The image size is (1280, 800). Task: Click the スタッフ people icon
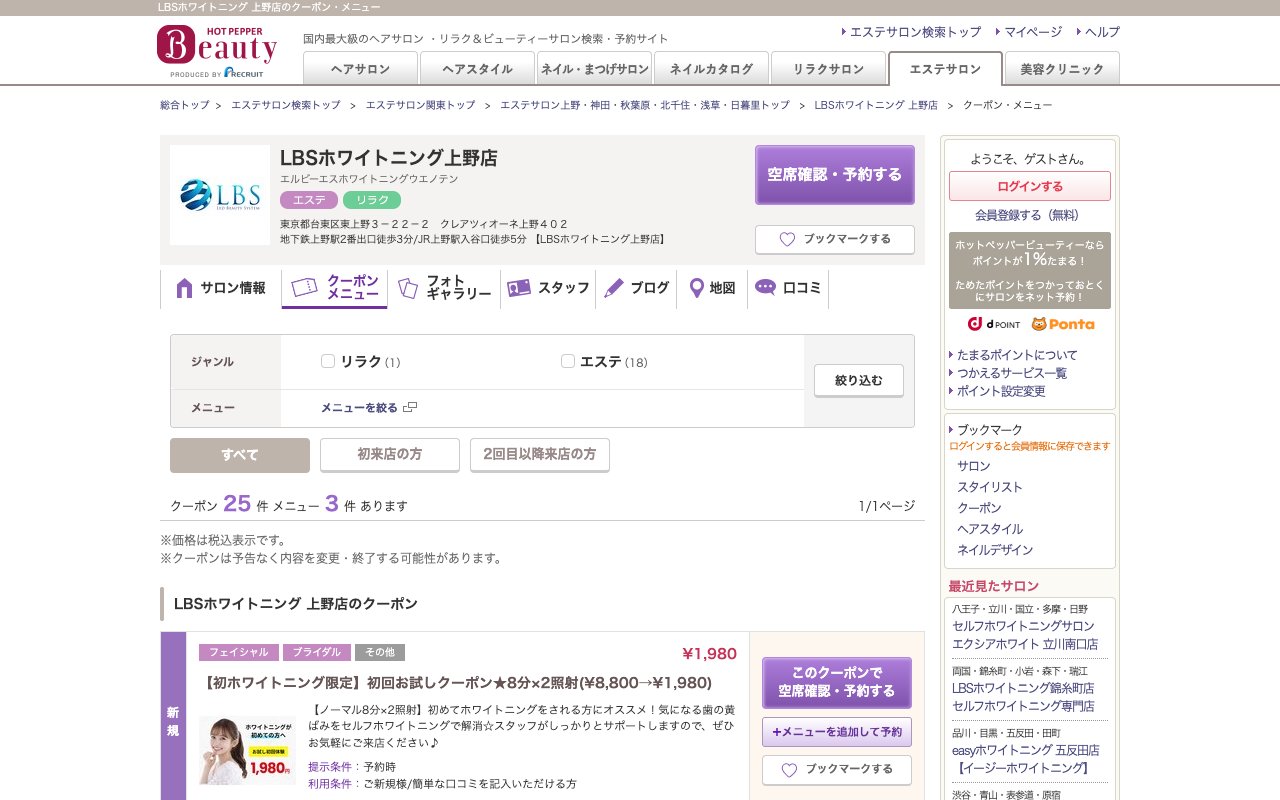pyautogui.click(x=519, y=288)
